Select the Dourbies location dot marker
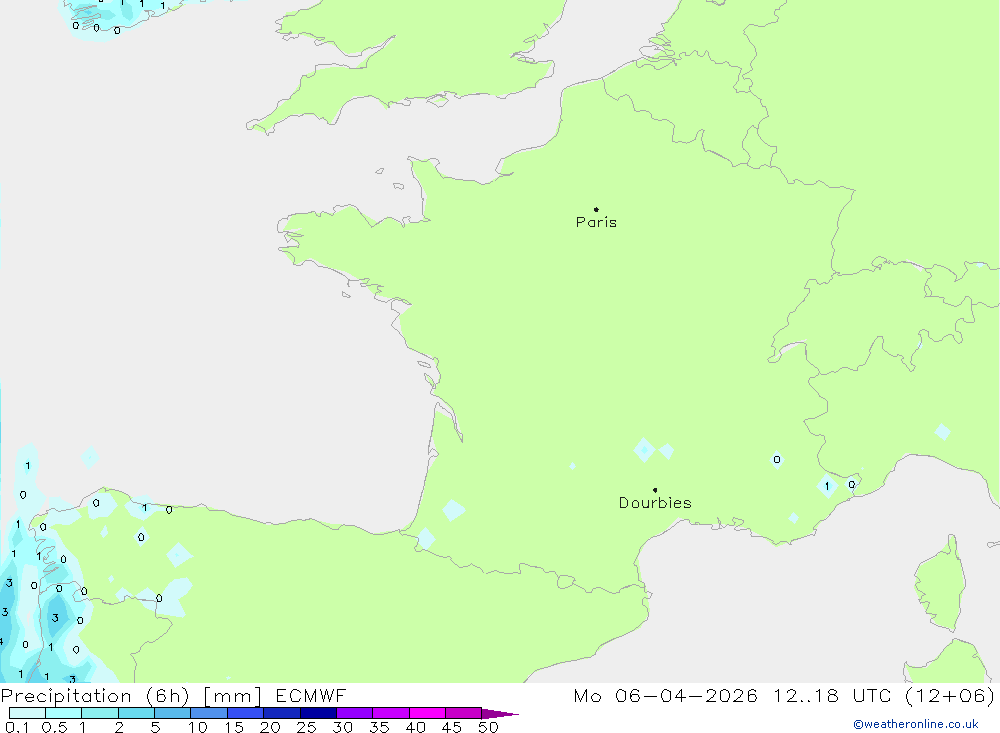 point(655,490)
